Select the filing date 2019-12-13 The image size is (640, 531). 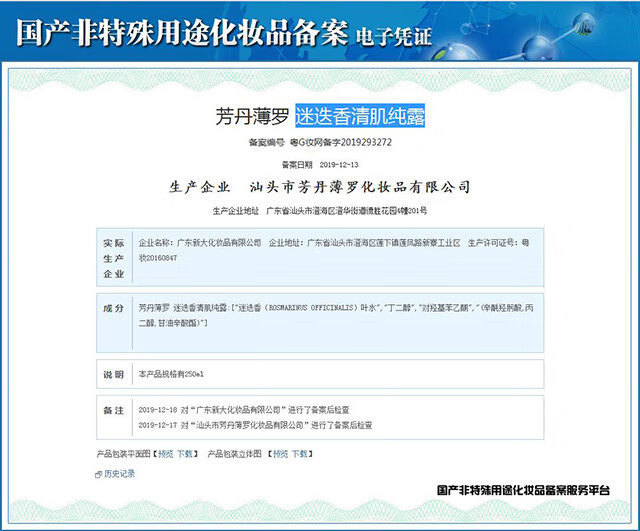pyautogui.click(x=339, y=165)
